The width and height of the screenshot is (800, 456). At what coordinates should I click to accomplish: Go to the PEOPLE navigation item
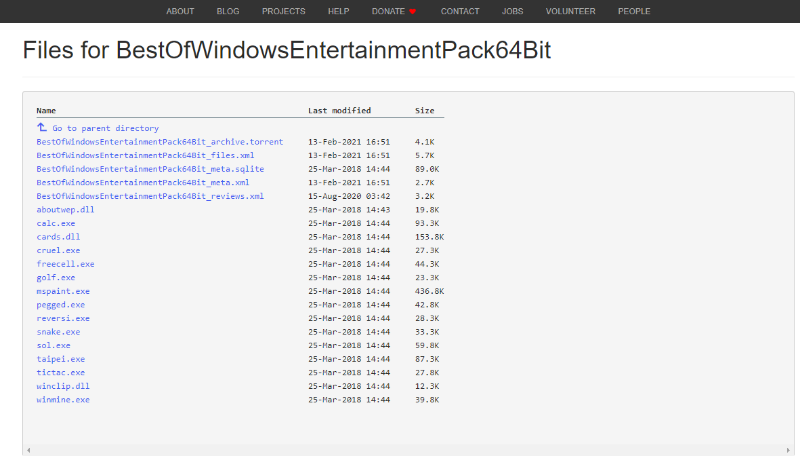pyautogui.click(x=634, y=12)
